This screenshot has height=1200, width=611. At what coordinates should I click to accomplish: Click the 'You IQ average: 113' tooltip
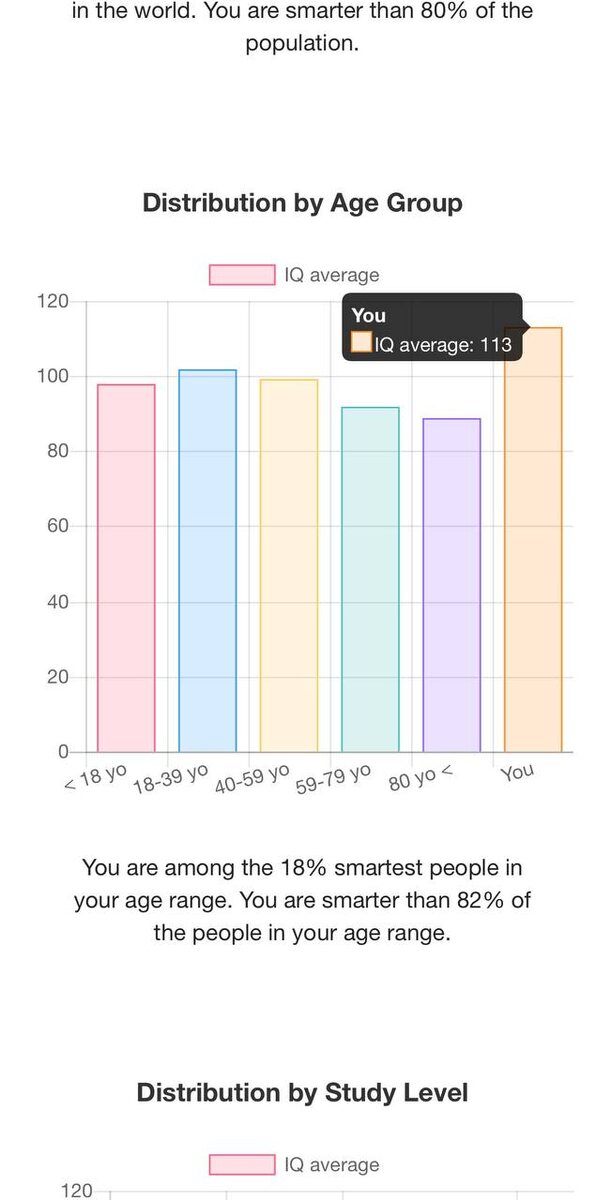pos(432,329)
